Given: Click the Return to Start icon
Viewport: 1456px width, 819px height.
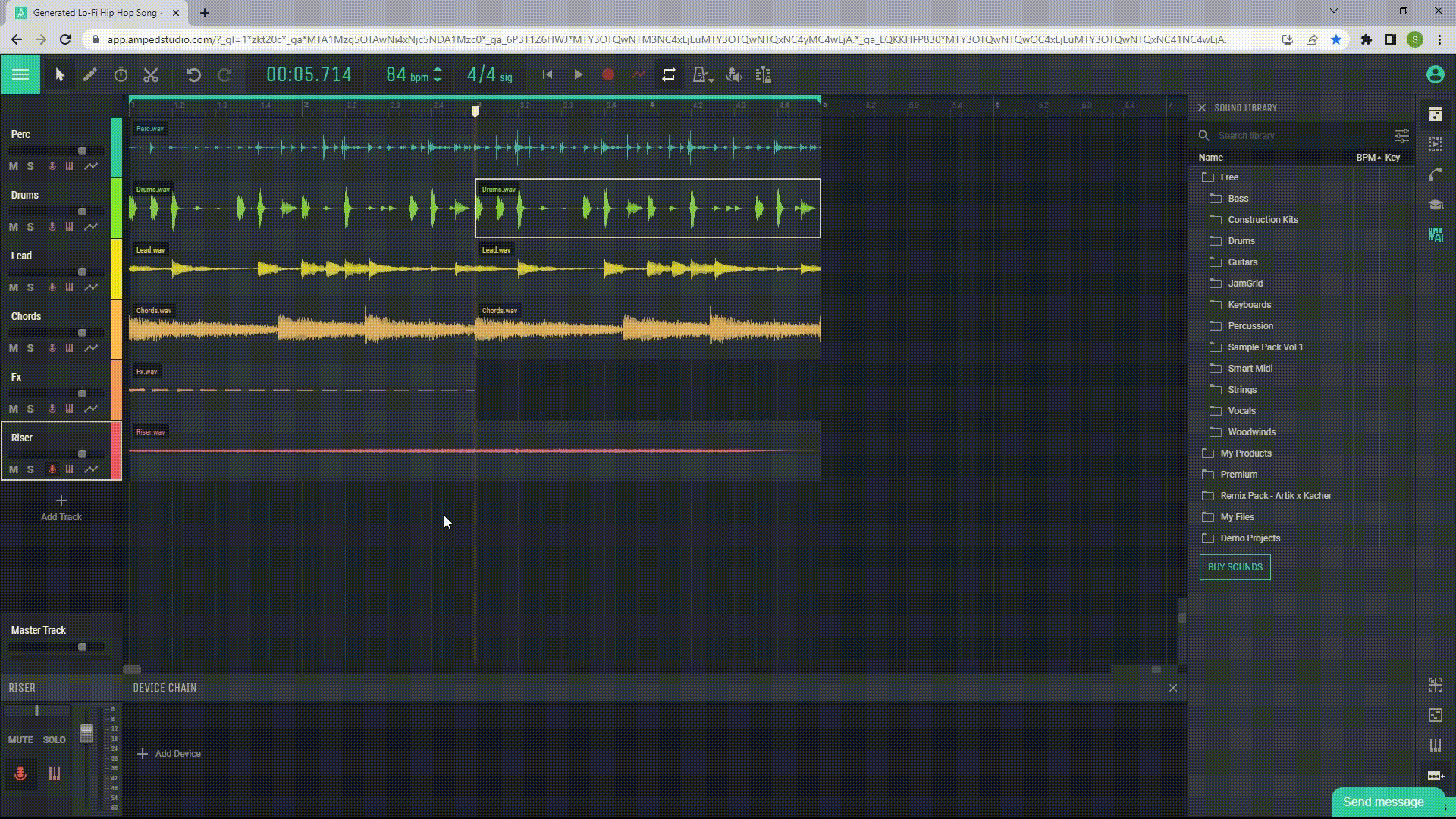Looking at the screenshot, I should [548, 75].
